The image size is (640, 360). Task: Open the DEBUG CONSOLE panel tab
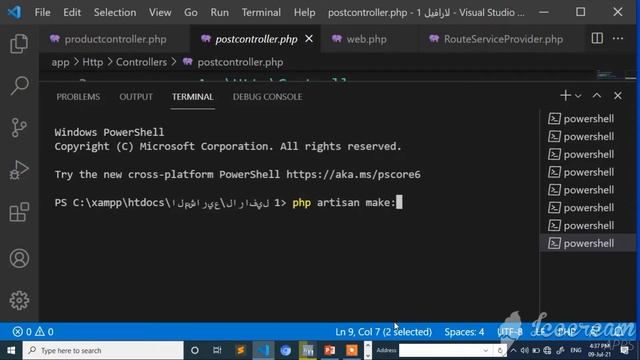[267, 97]
